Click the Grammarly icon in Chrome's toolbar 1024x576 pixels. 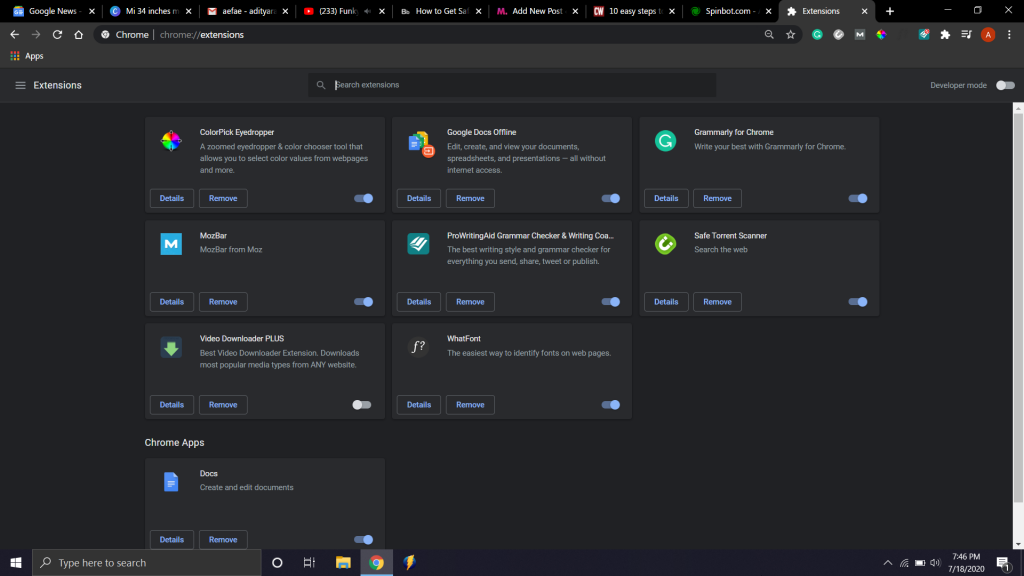point(817,35)
